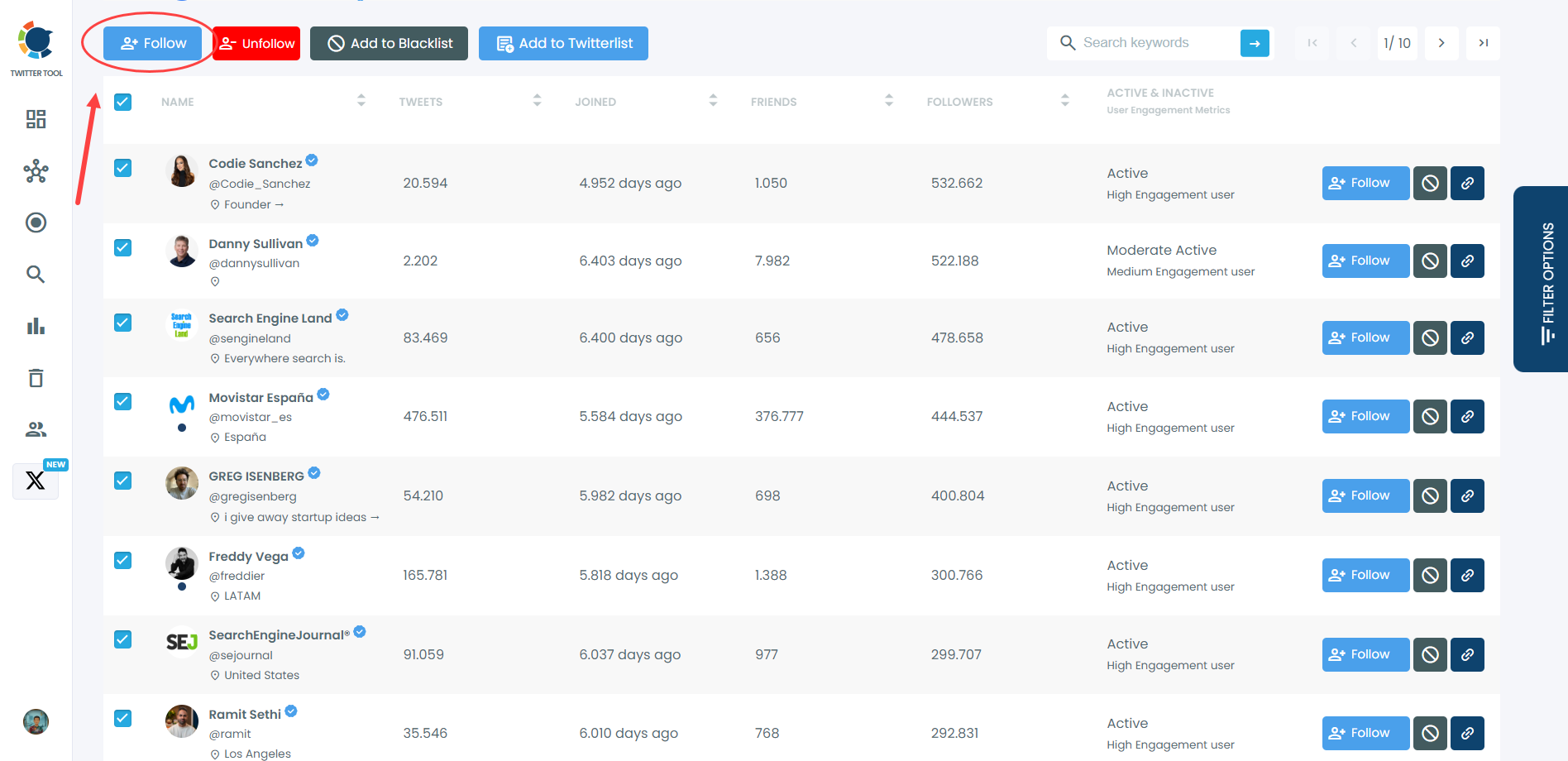This screenshot has width=1568, height=761.
Task: Open Movistar España link icon
Action: pyautogui.click(x=1467, y=416)
